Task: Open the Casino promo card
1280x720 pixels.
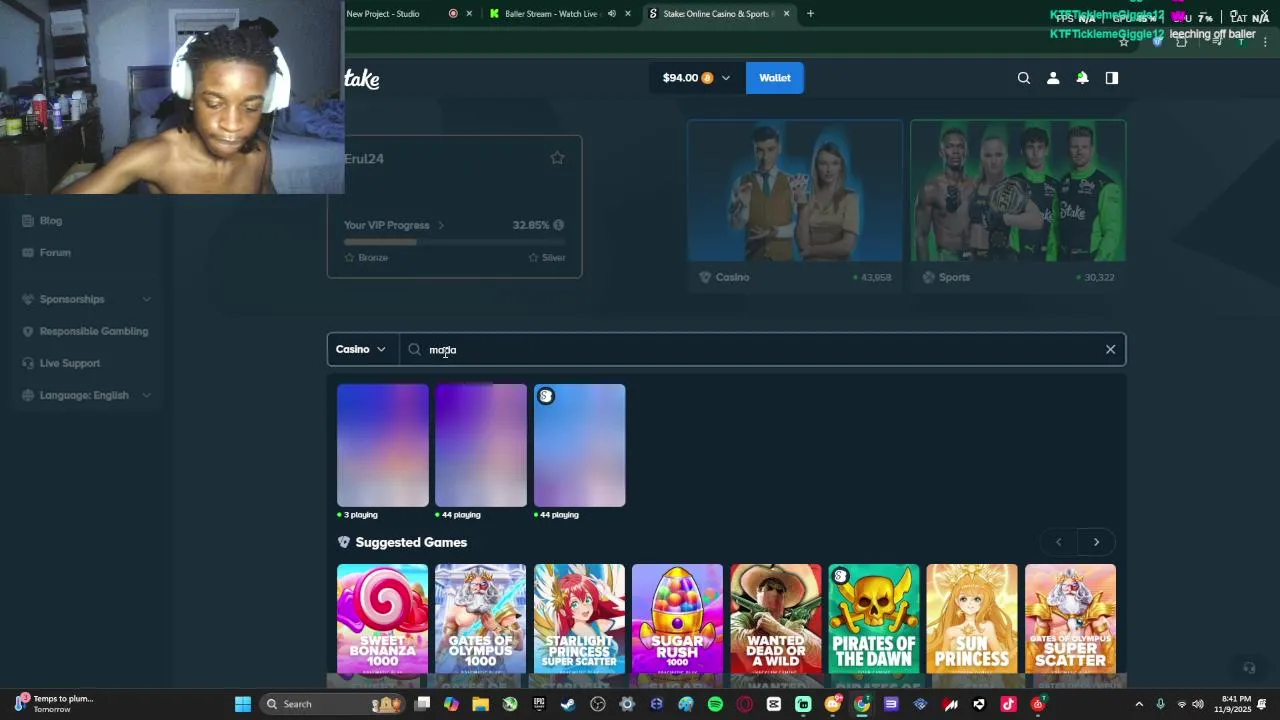Action: 795,205
